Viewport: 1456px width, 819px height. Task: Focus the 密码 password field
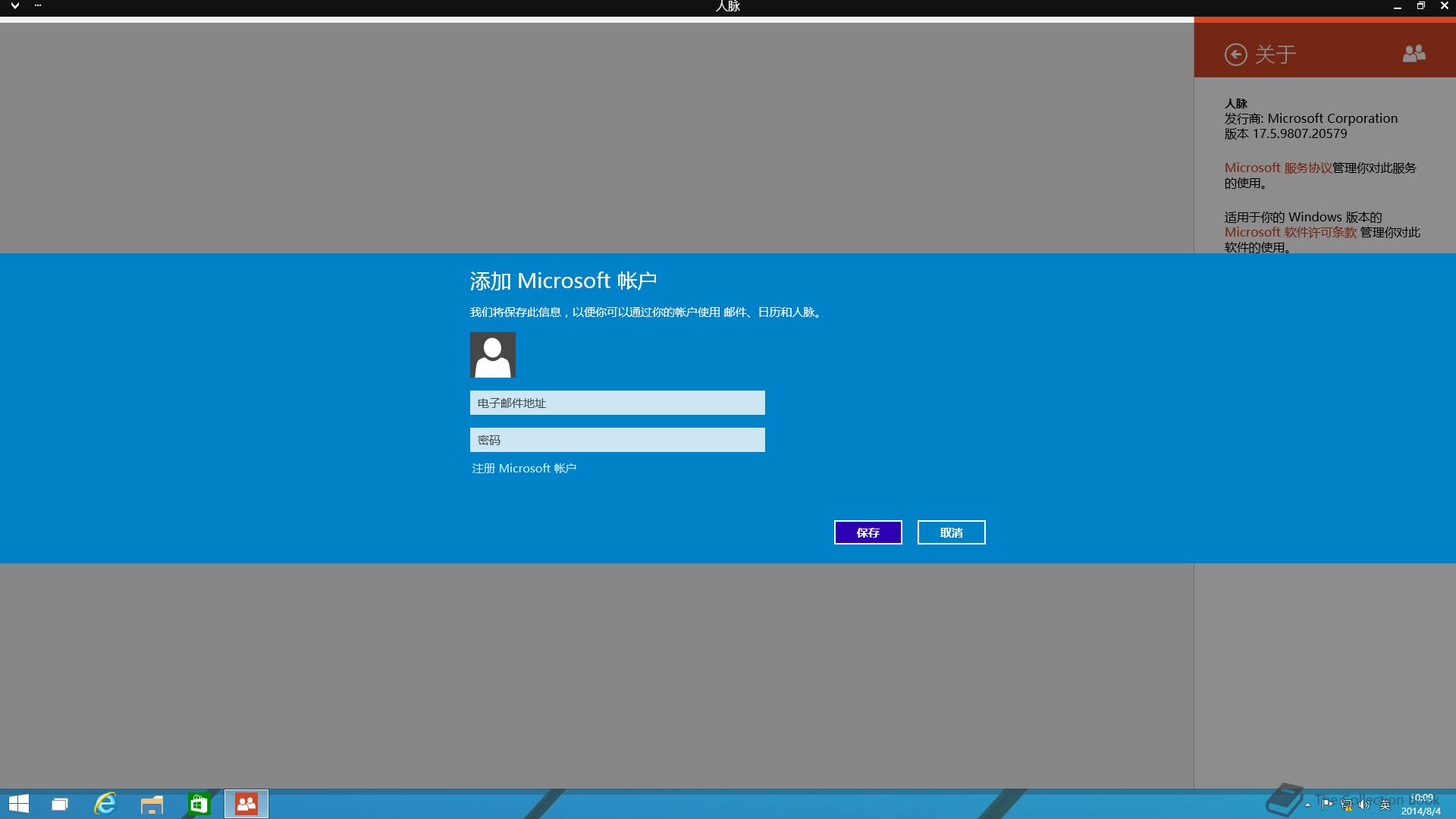click(x=617, y=440)
